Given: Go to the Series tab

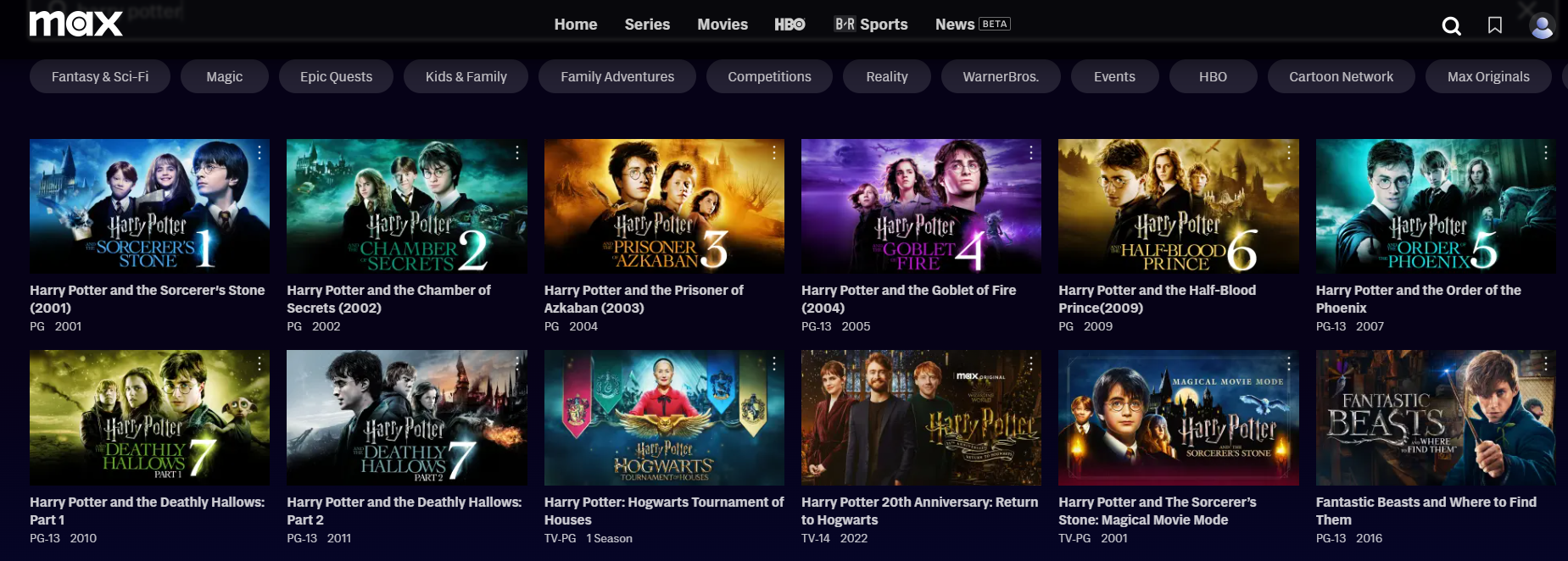Looking at the screenshot, I should (x=647, y=25).
